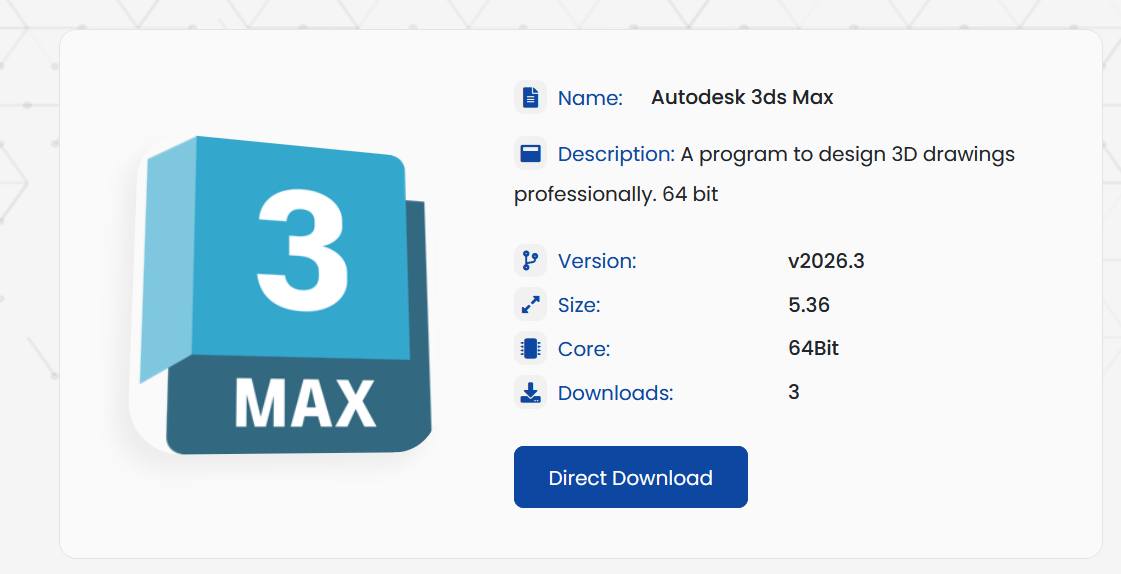Click the version value 'v2026.3'
The image size is (1121, 574).
826,261
